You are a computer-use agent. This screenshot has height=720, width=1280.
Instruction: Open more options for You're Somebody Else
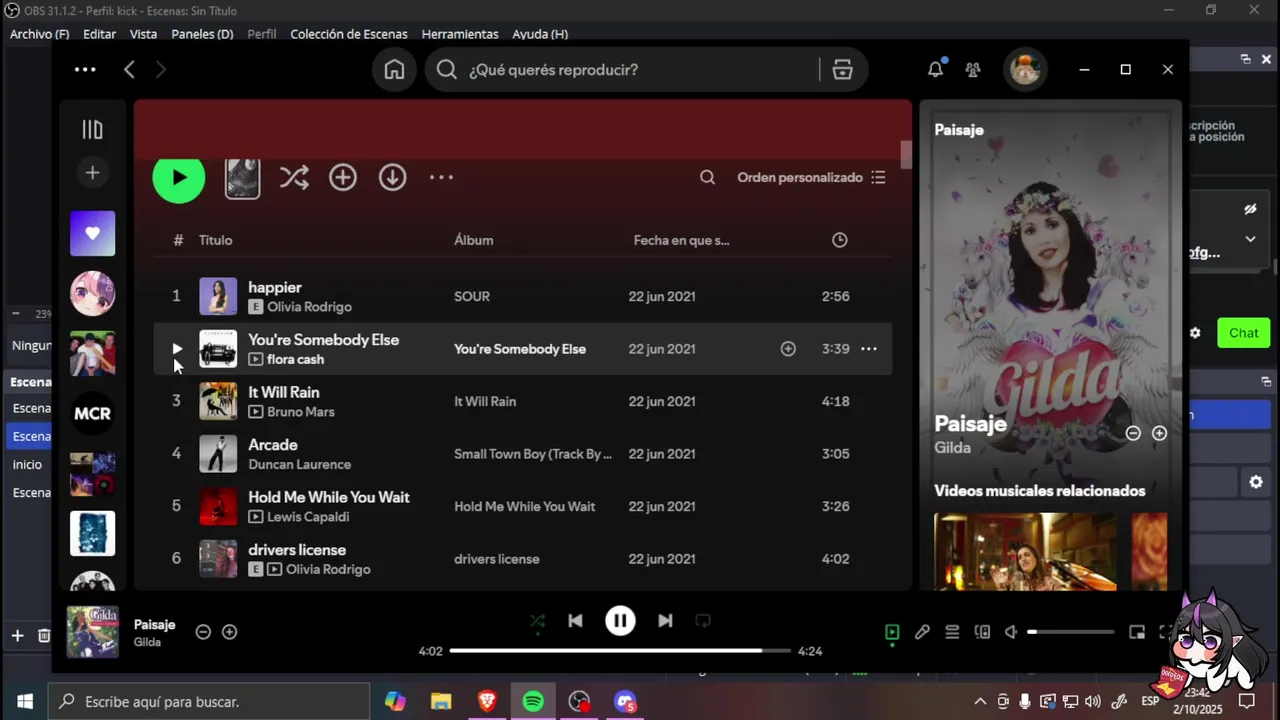click(869, 349)
